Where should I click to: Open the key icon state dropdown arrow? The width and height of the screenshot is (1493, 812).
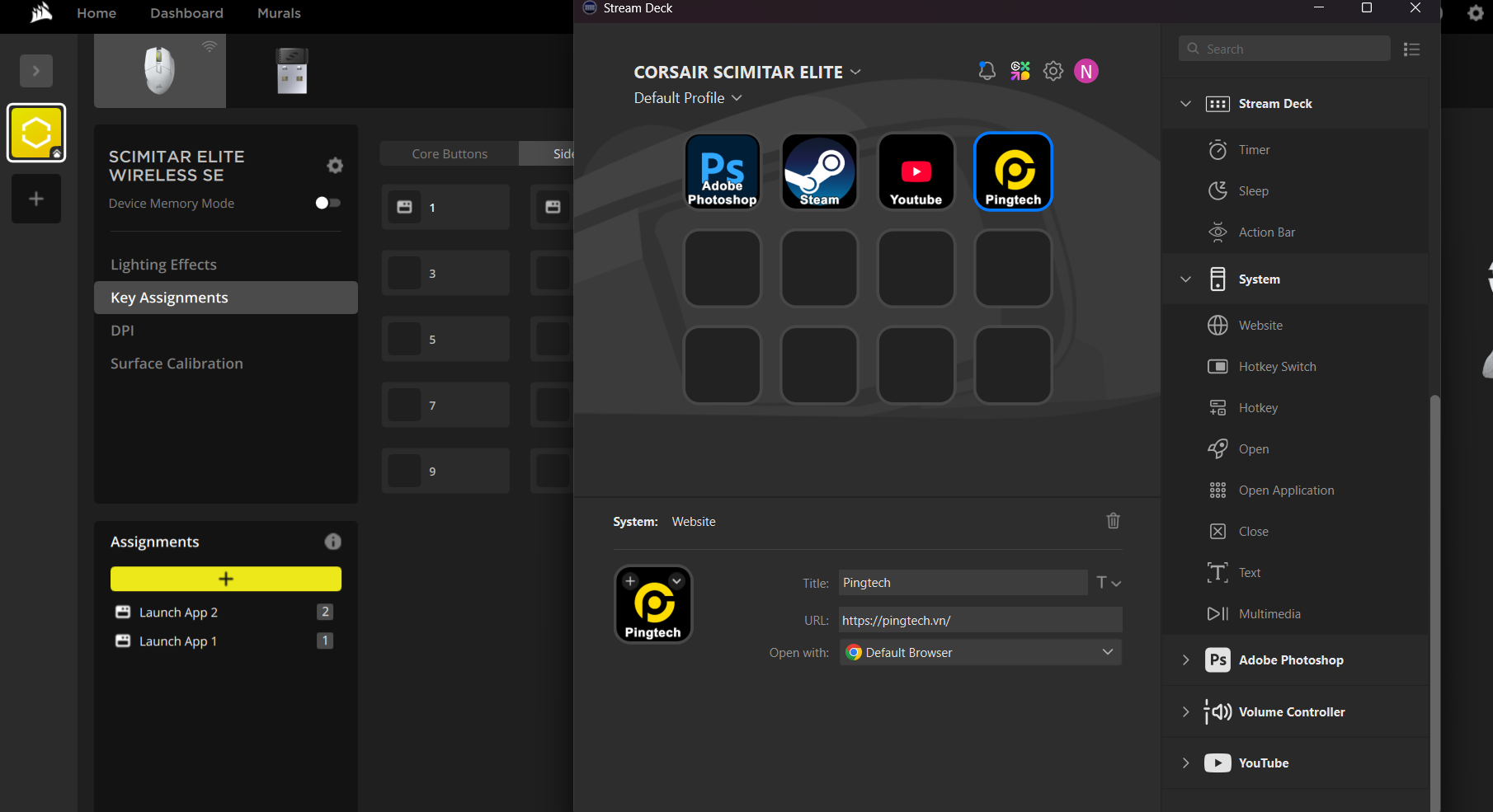677,581
